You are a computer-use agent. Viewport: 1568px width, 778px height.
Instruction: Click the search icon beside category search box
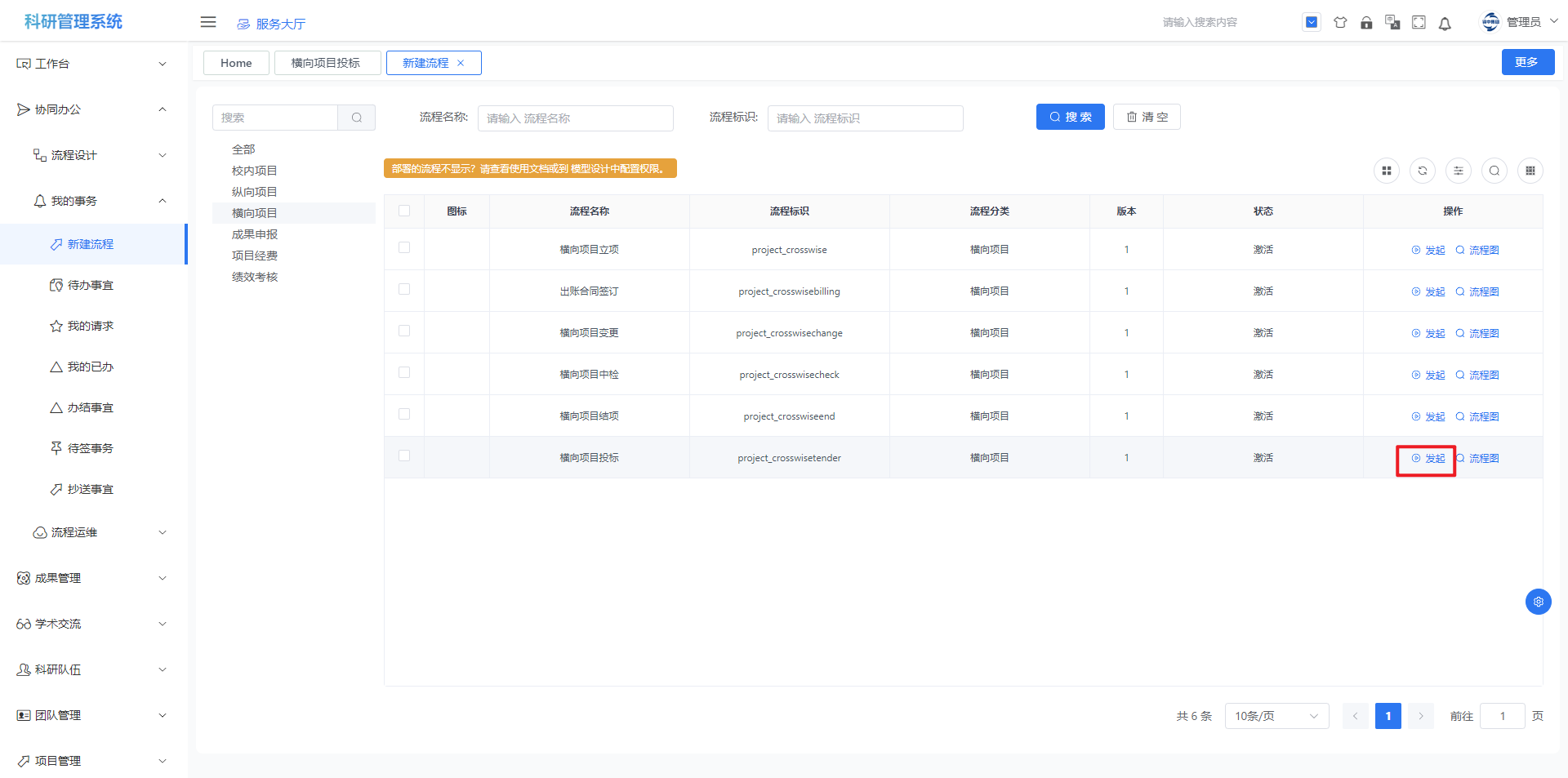coord(357,118)
